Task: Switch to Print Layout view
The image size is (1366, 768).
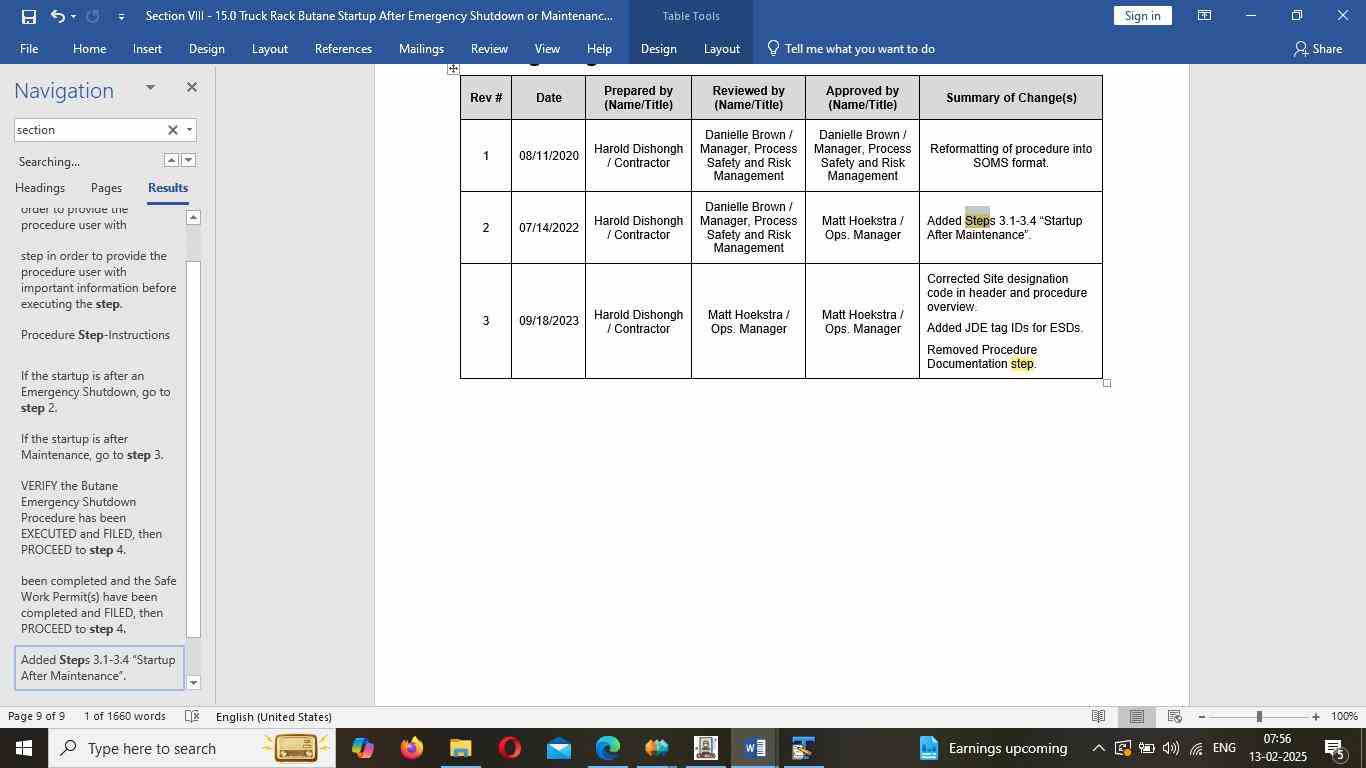Action: (x=1136, y=717)
